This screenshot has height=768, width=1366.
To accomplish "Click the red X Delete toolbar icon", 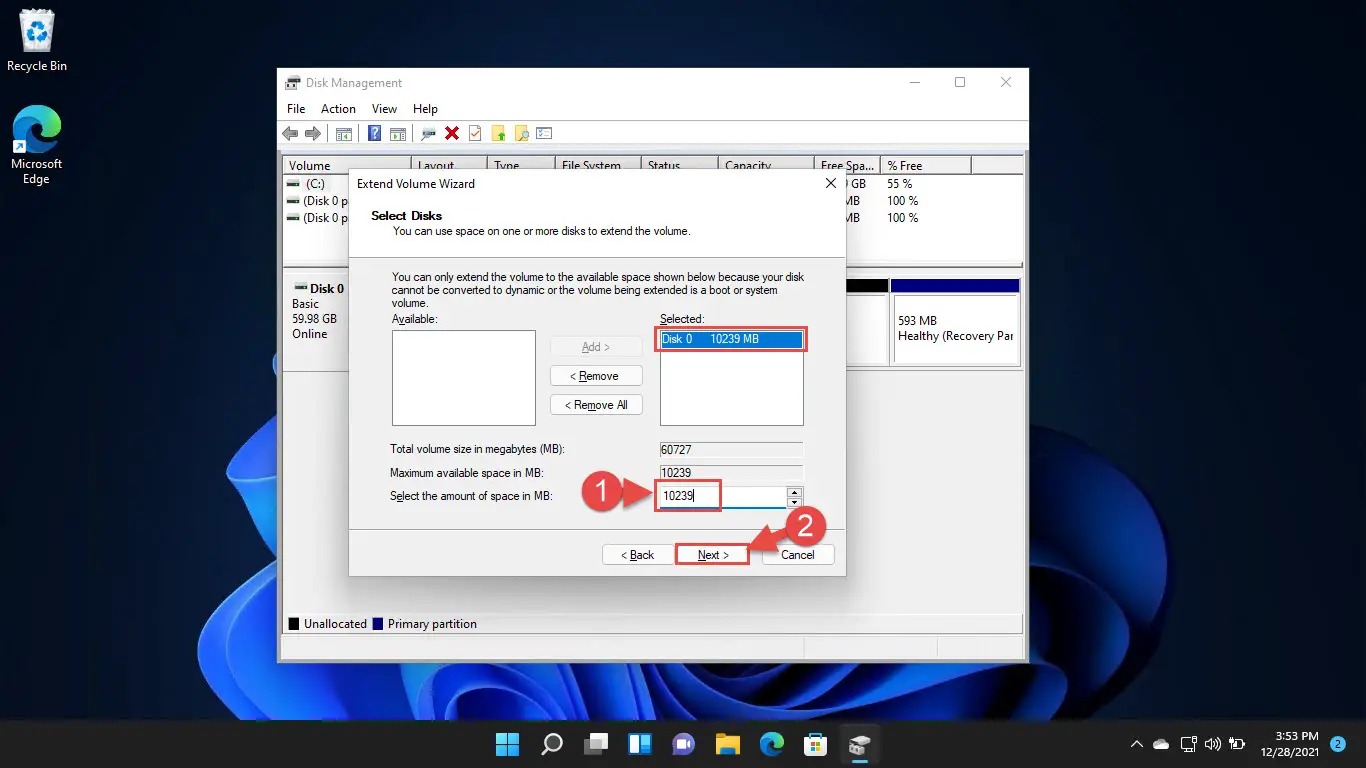I will pos(452,134).
